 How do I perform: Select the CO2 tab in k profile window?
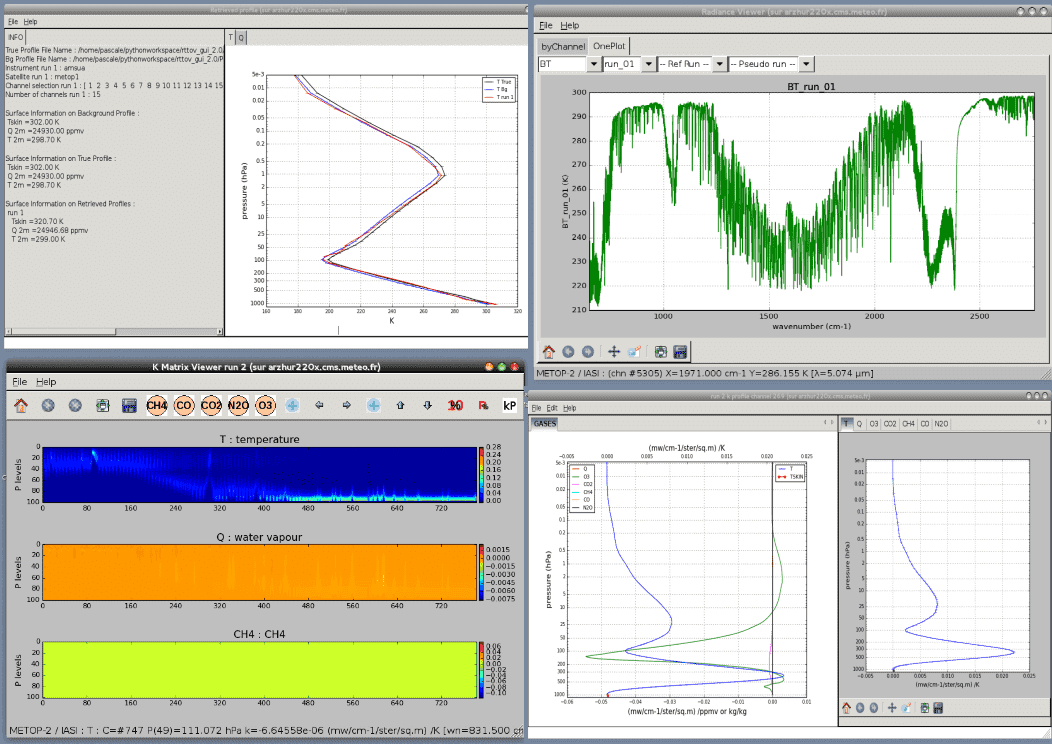pyautogui.click(x=890, y=424)
